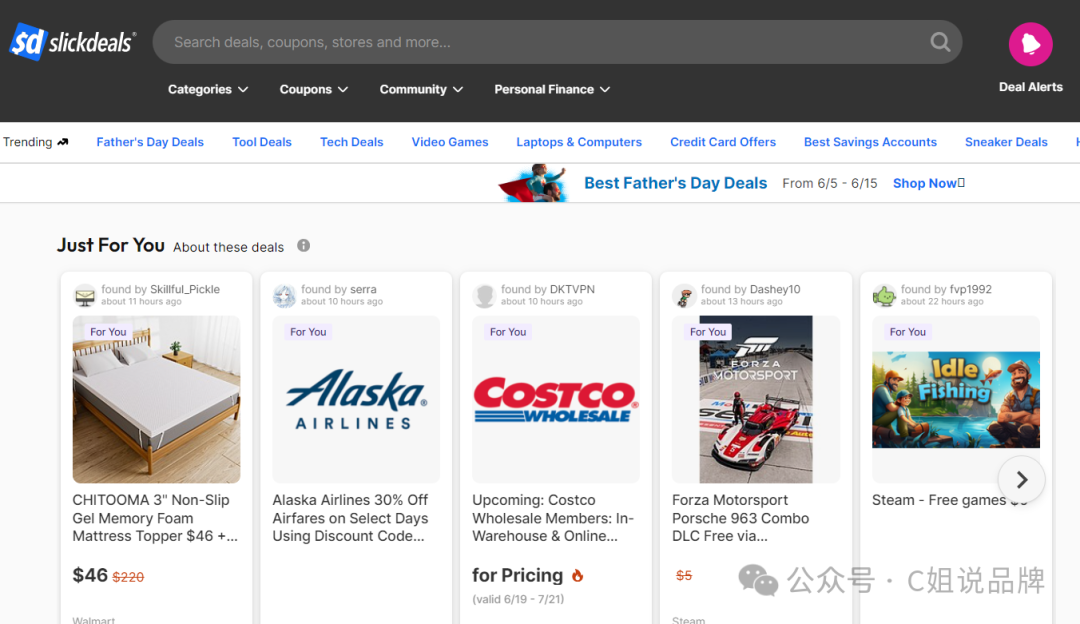Click the Deal Alerts label

point(1030,87)
